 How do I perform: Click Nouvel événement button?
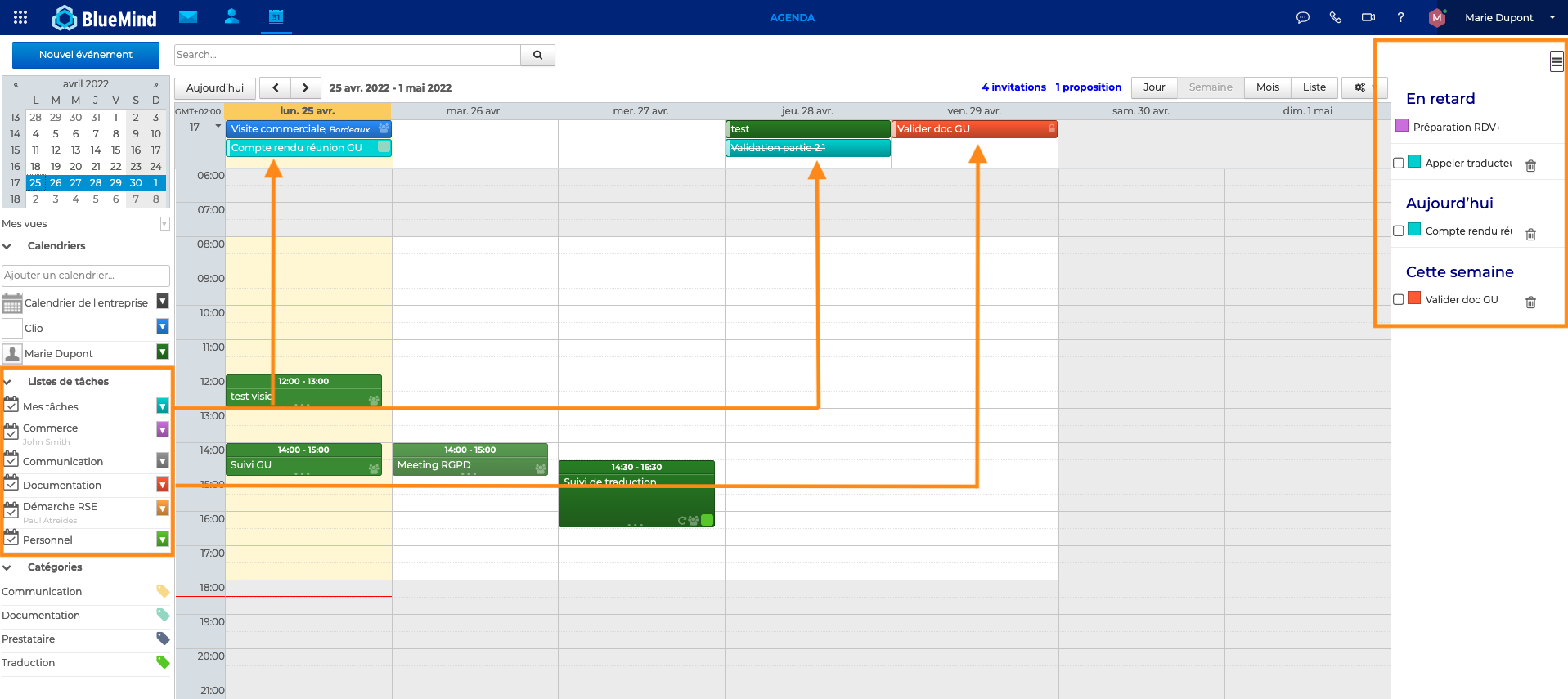[x=86, y=55]
